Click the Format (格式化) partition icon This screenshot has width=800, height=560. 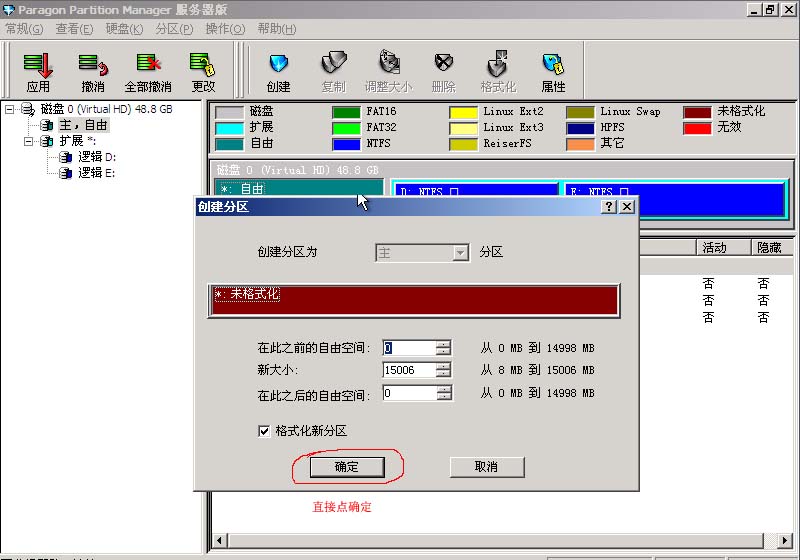click(498, 63)
